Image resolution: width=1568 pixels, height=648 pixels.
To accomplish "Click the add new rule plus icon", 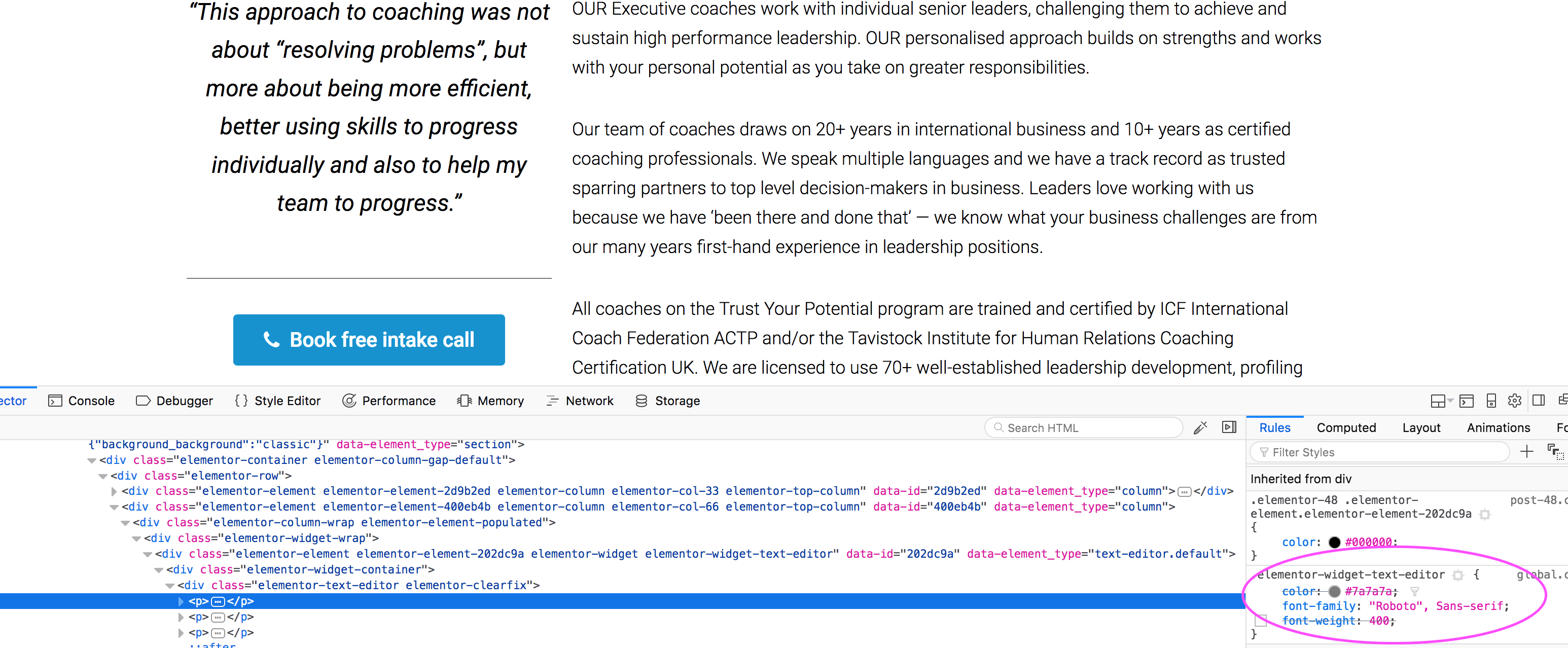I will (x=1526, y=452).
